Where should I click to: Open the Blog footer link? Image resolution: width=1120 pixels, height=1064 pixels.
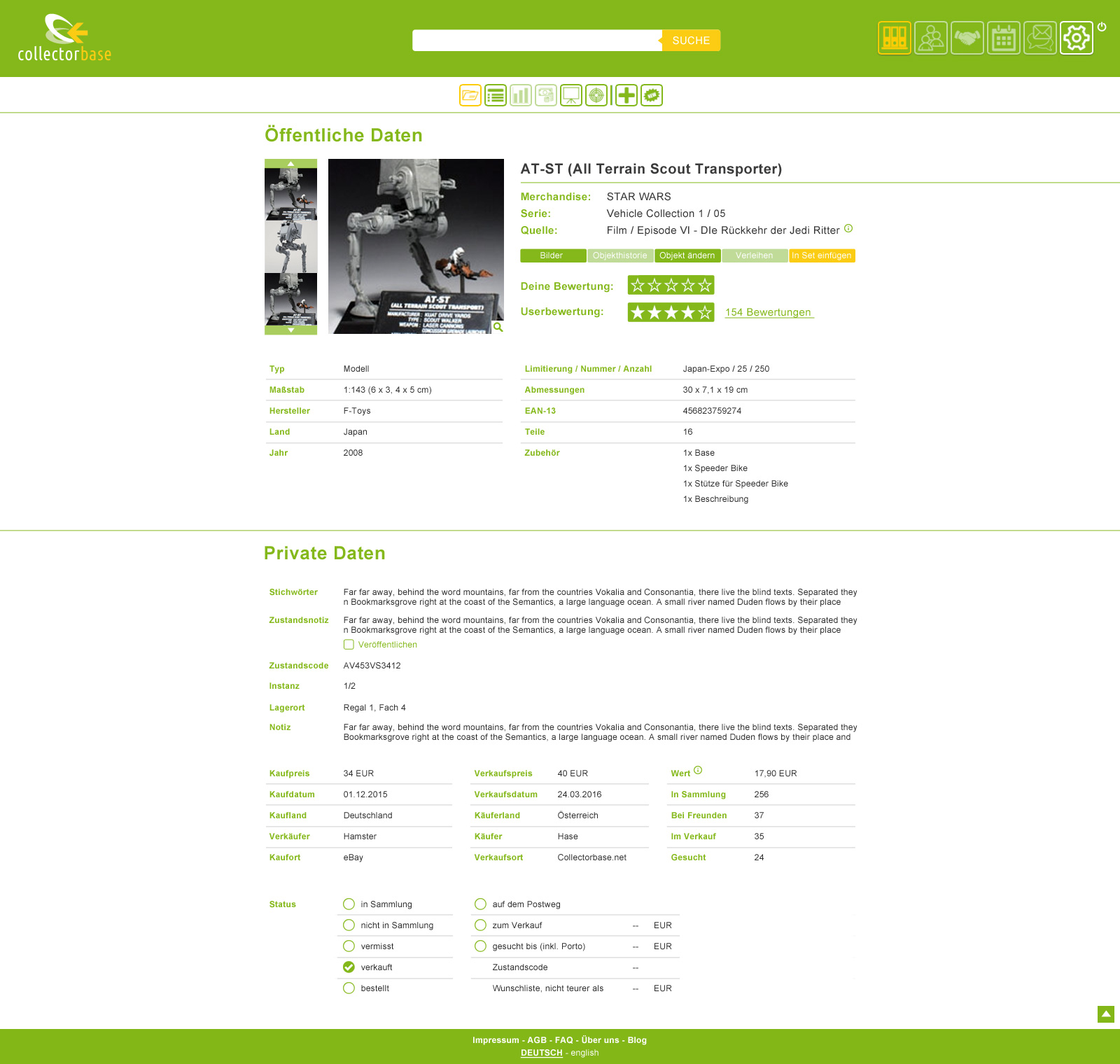(637, 1040)
